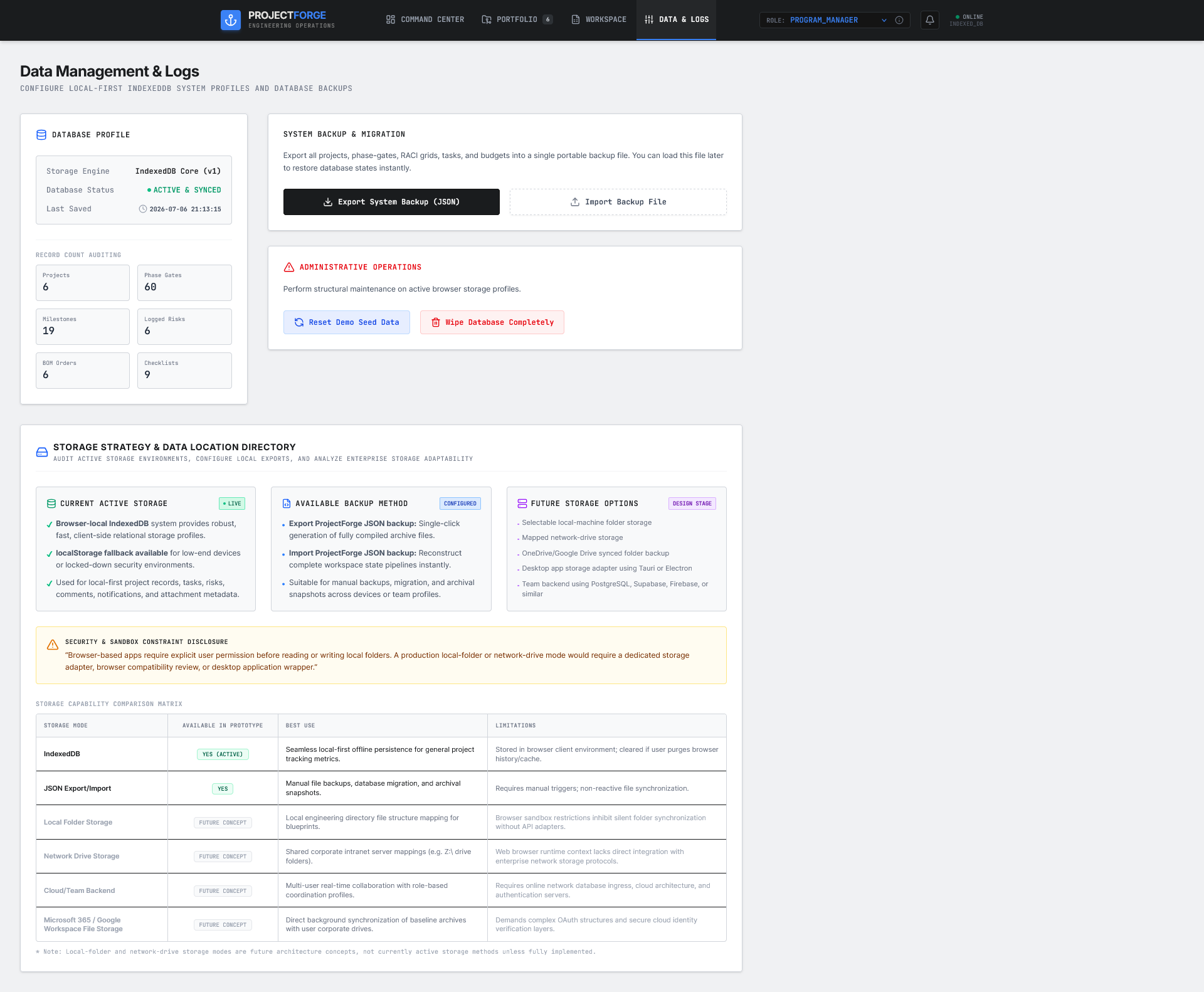The image size is (1204, 992).
Task: Click the ONLINE INDEXED_DB status indicator
Action: (x=967, y=20)
